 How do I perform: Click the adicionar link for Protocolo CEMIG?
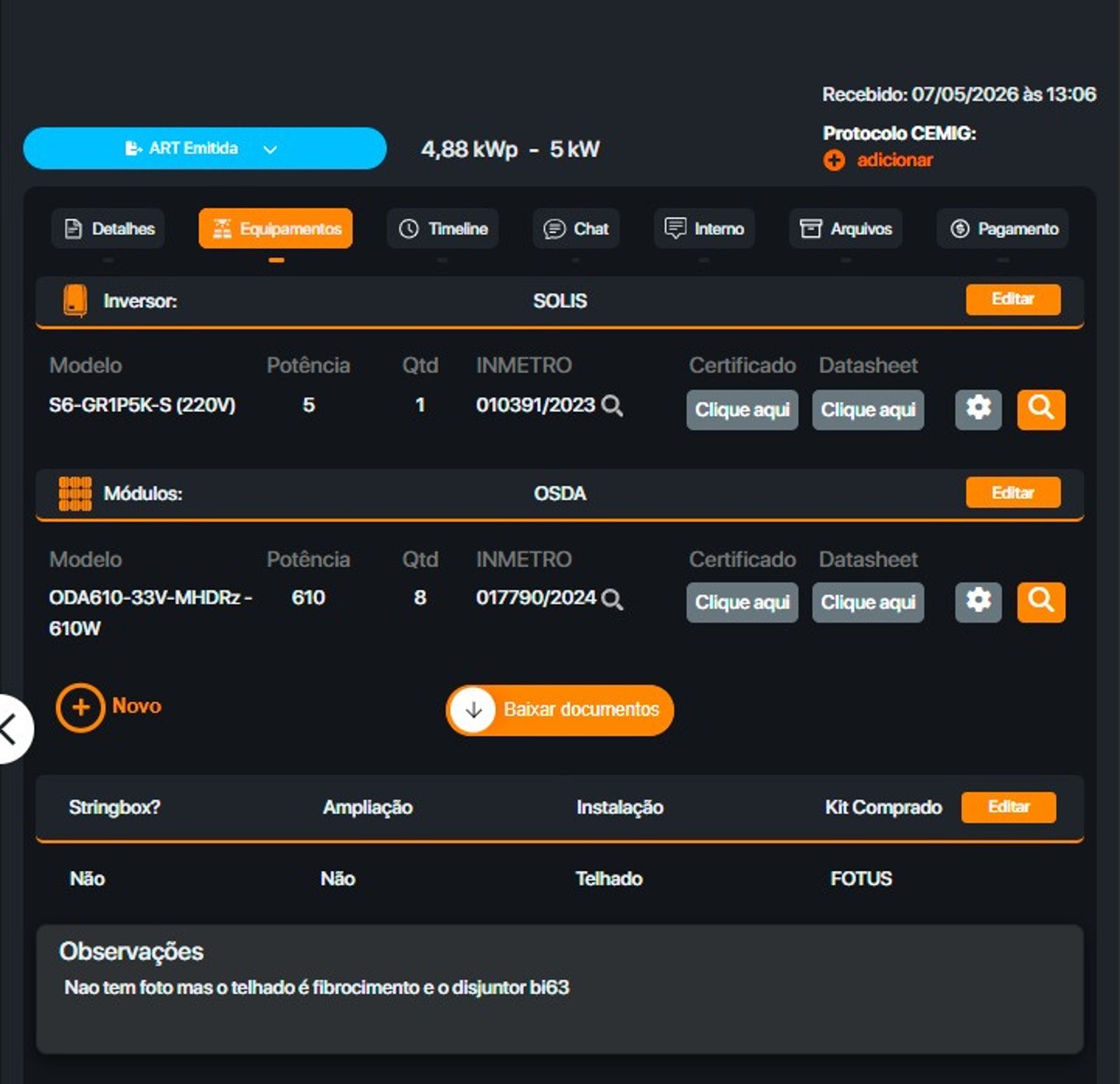[895, 160]
